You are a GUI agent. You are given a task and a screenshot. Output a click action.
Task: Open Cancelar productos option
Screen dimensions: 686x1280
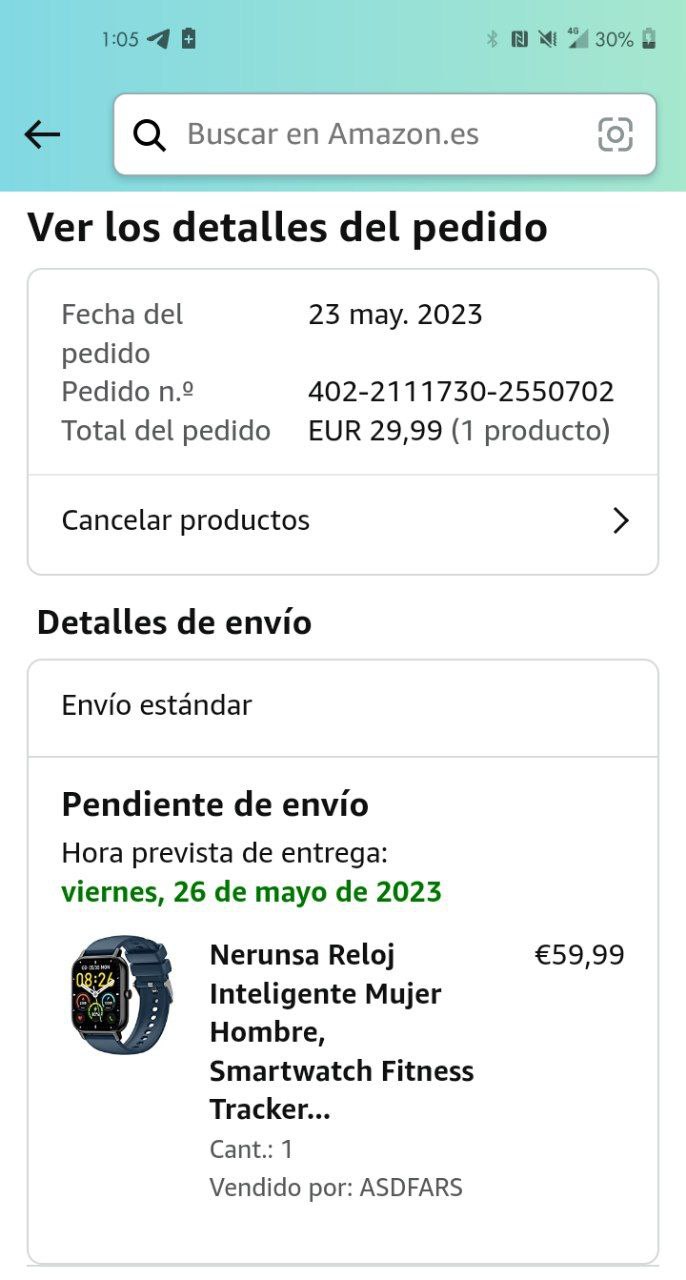tap(343, 521)
